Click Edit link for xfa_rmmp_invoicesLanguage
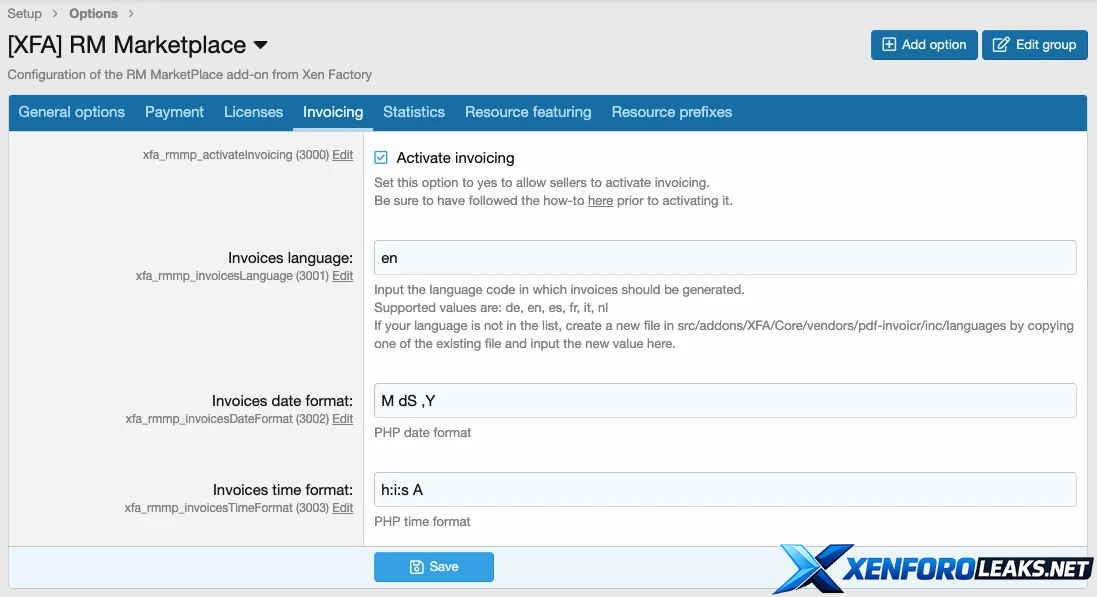 point(343,276)
